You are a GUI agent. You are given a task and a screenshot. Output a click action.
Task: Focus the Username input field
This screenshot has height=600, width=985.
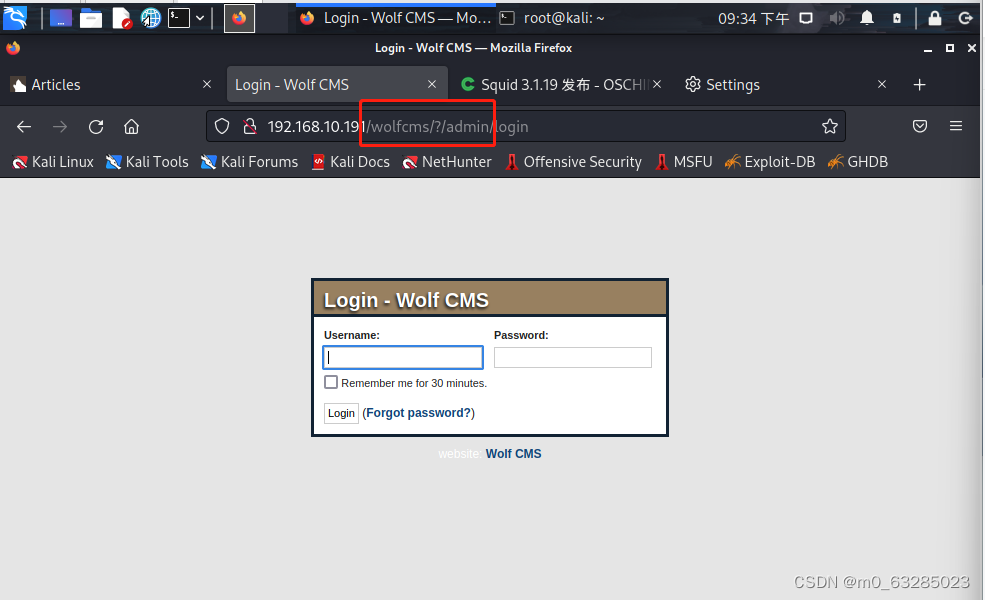click(403, 357)
